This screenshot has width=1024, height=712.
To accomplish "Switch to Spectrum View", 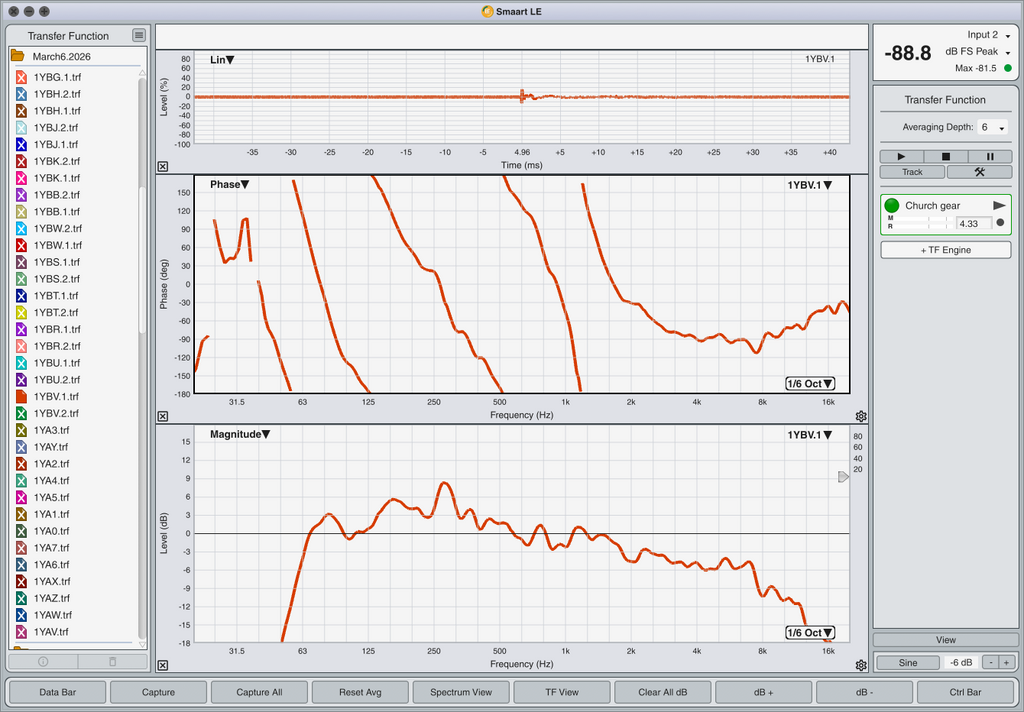I will [460, 692].
